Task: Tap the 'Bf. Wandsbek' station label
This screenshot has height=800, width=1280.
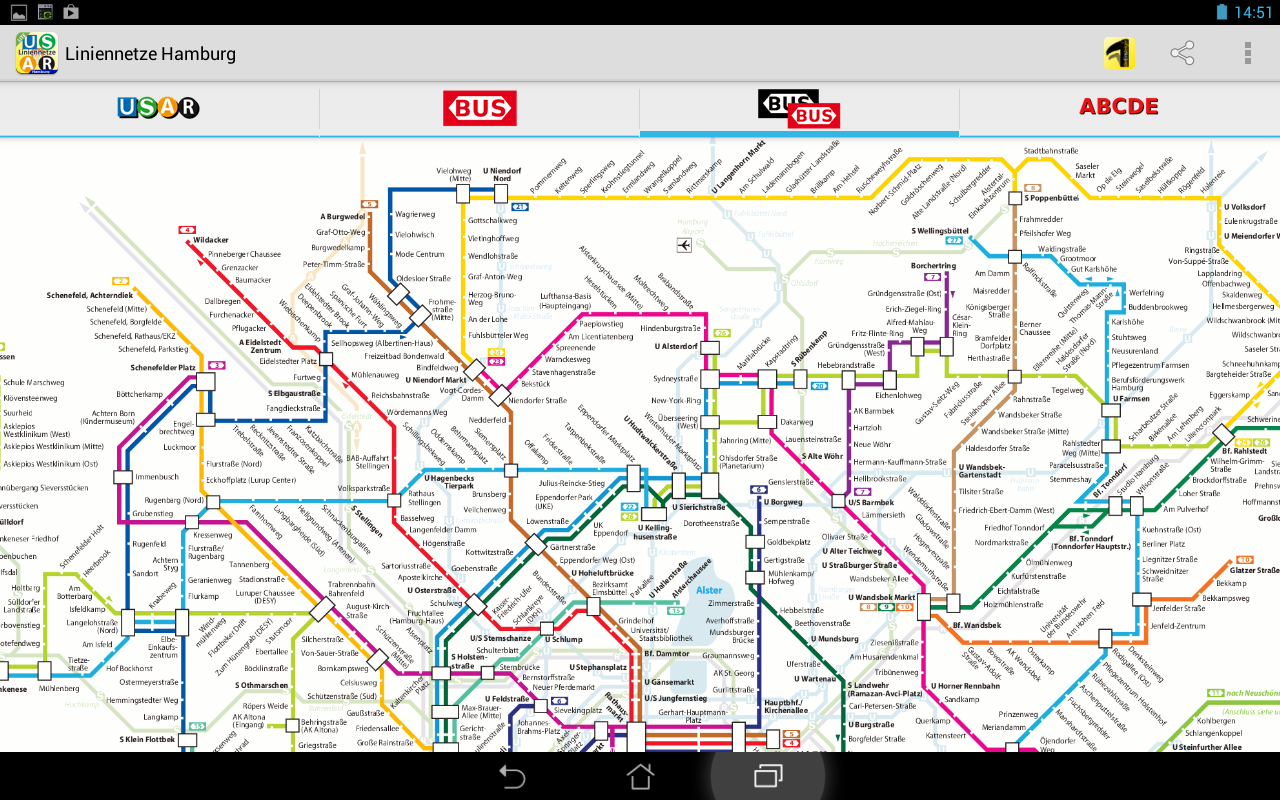Action: tap(977, 625)
